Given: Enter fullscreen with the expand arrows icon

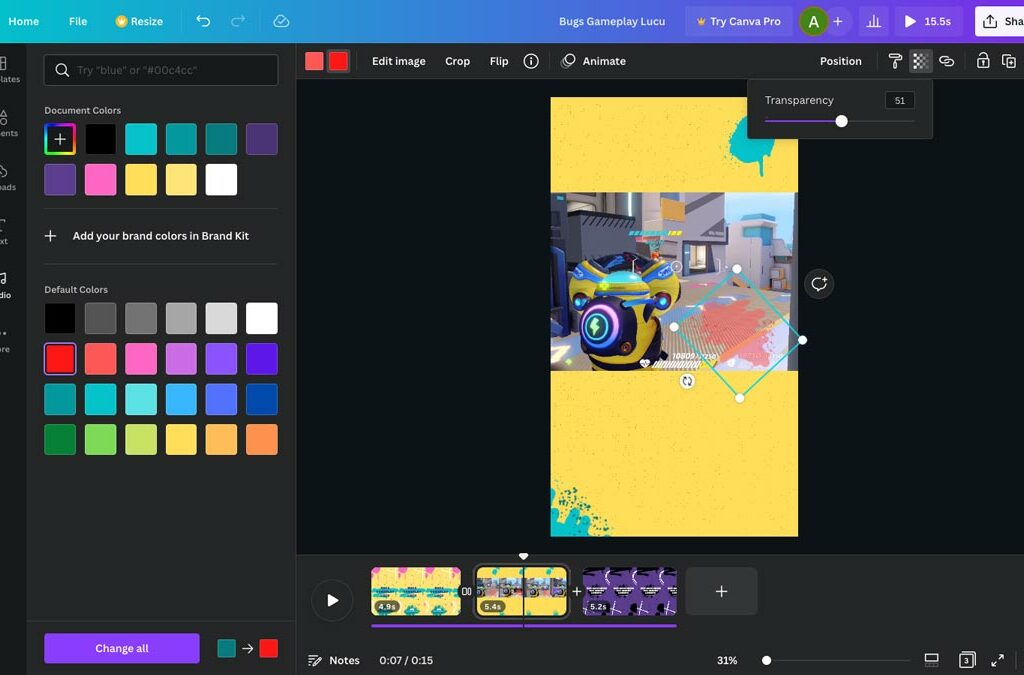Looking at the screenshot, I should (997, 660).
